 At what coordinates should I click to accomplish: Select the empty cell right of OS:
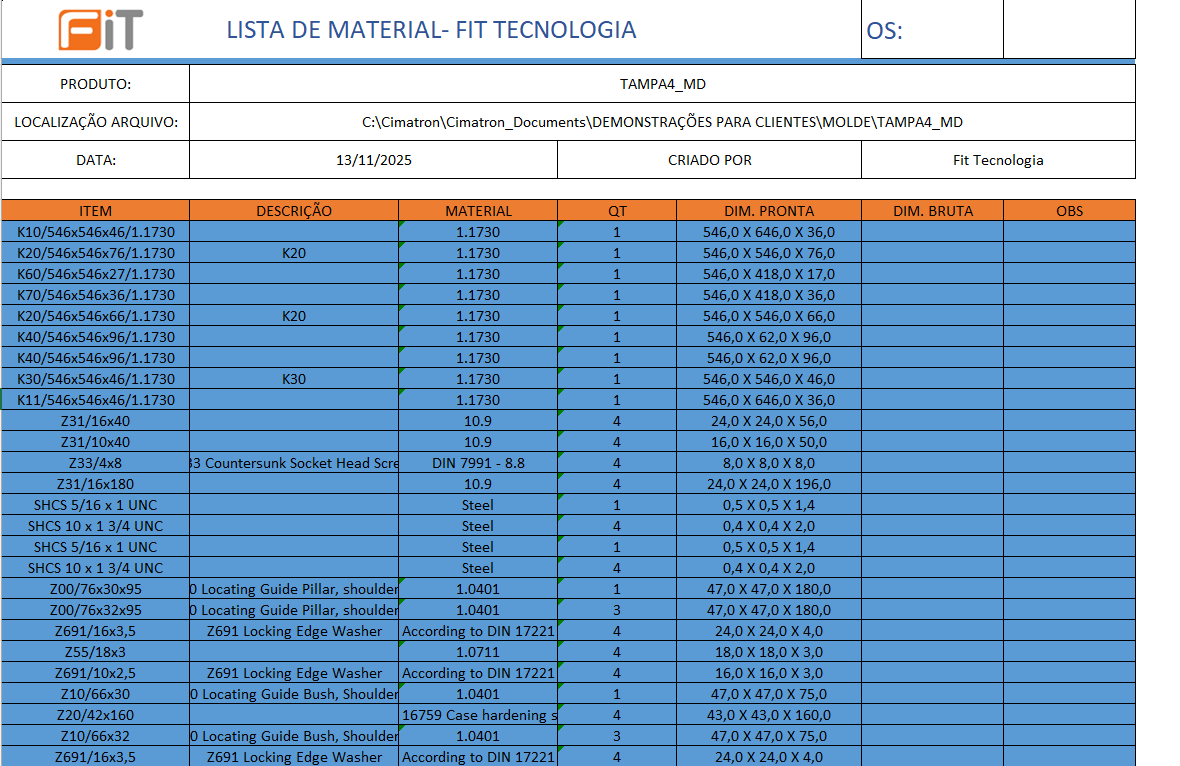pyautogui.click(x=1068, y=30)
